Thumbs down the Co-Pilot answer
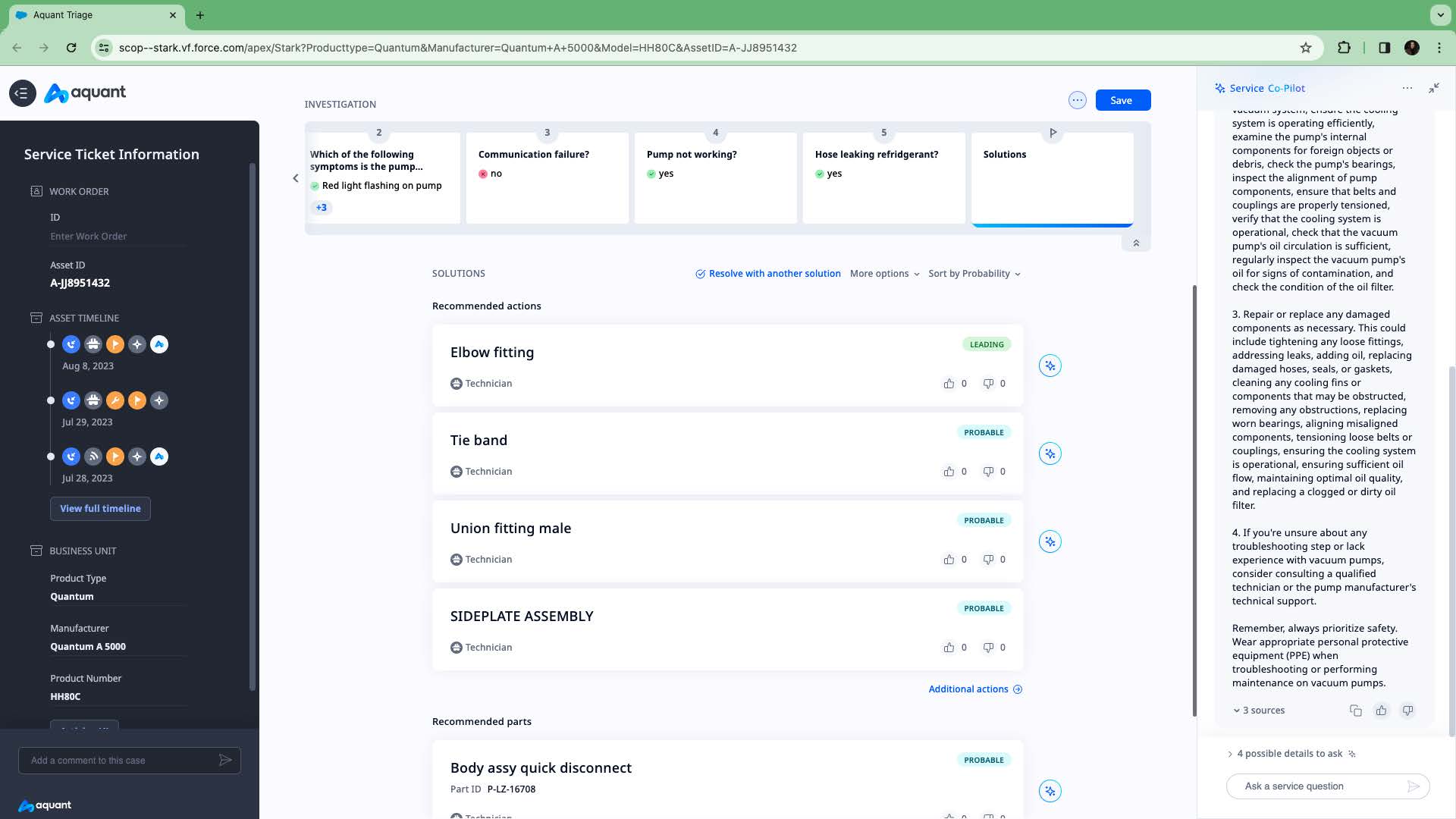This screenshot has width=1456, height=819. pyautogui.click(x=1407, y=710)
